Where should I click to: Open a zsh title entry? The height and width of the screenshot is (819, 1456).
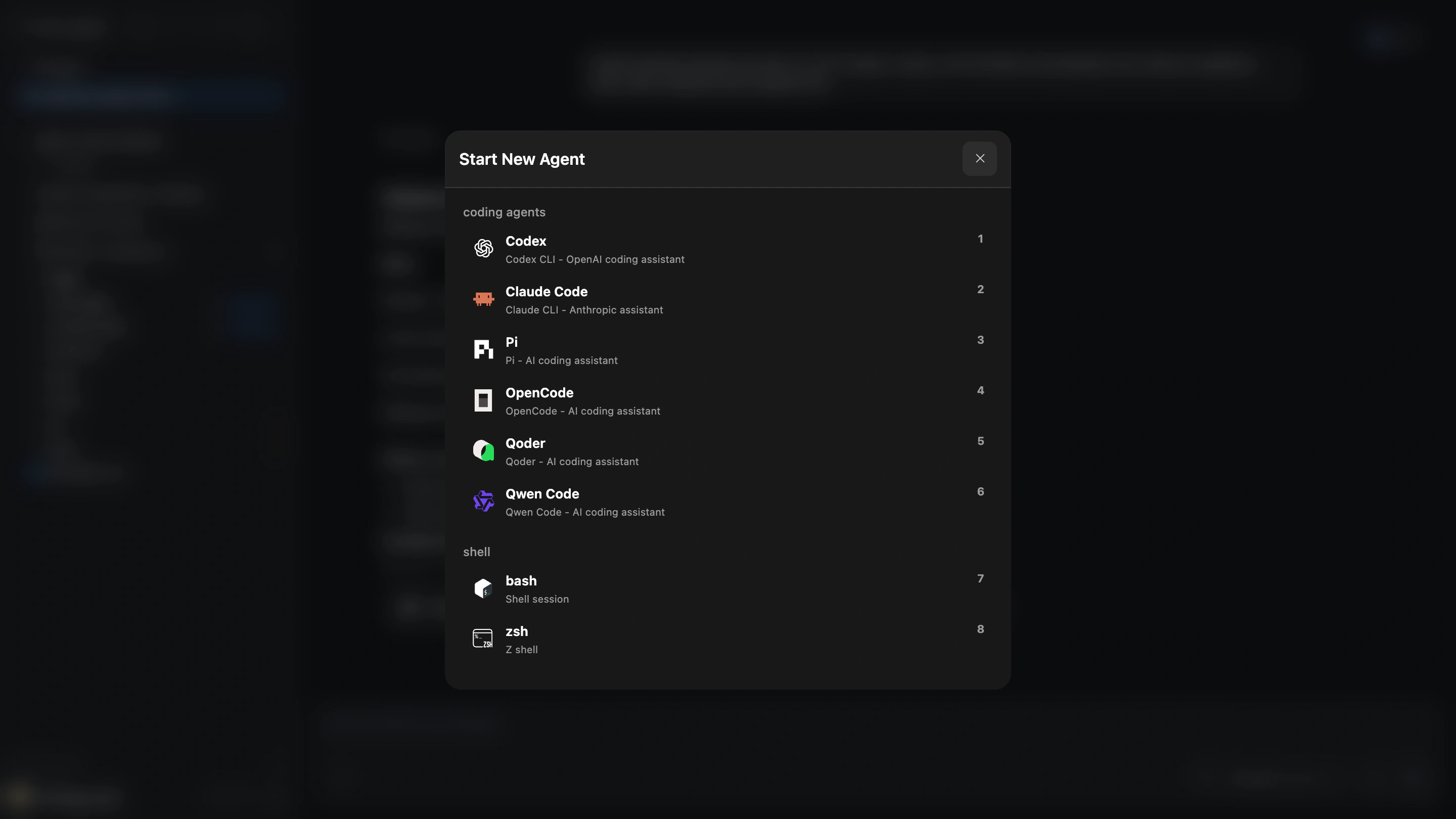(517, 631)
